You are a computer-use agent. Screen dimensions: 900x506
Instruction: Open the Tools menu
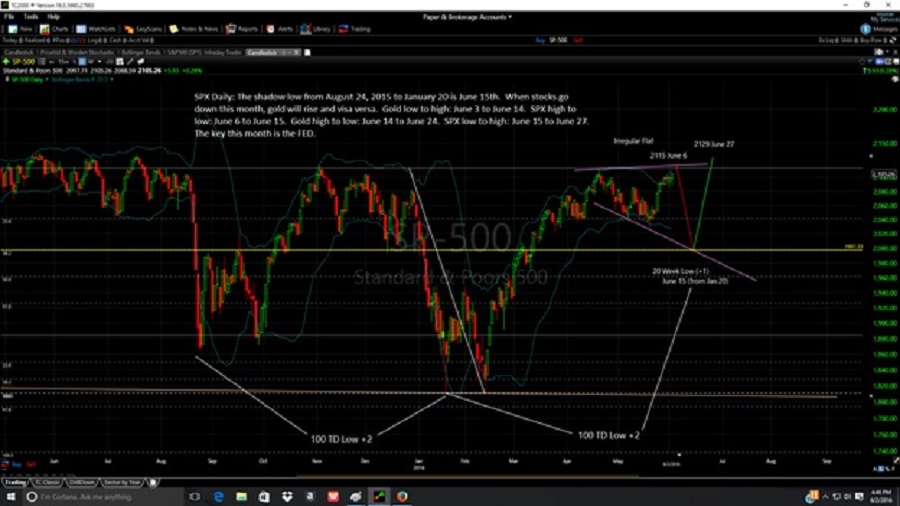(x=30, y=17)
